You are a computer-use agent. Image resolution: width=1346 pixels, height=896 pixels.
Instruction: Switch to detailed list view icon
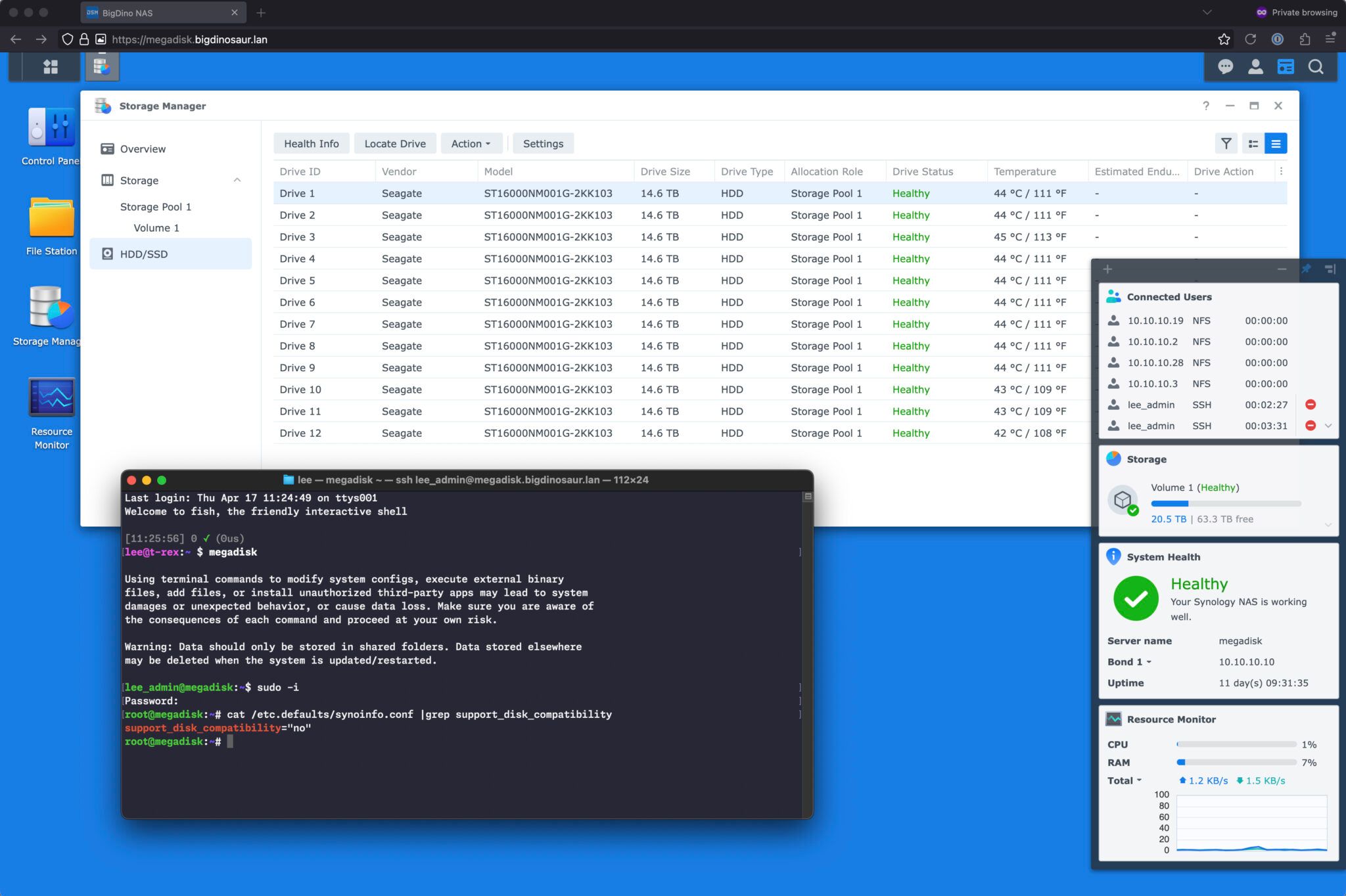pyautogui.click(x=1276, y=143)
